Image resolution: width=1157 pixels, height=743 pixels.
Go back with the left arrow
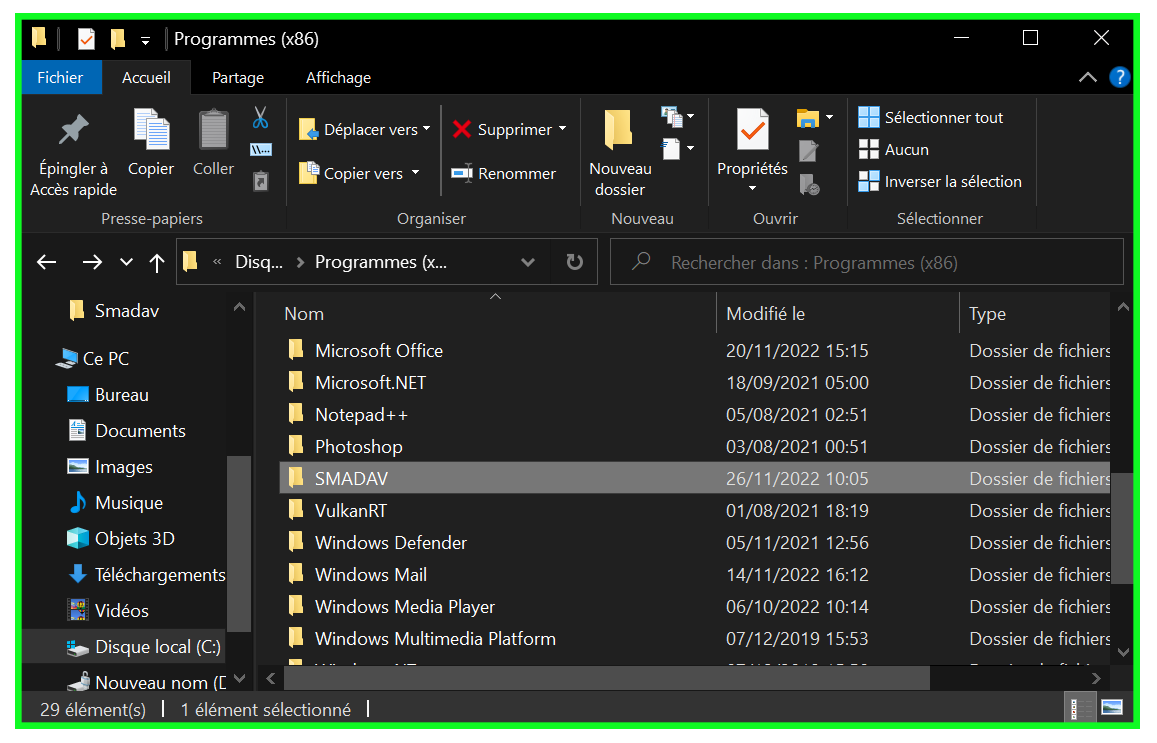46,262
